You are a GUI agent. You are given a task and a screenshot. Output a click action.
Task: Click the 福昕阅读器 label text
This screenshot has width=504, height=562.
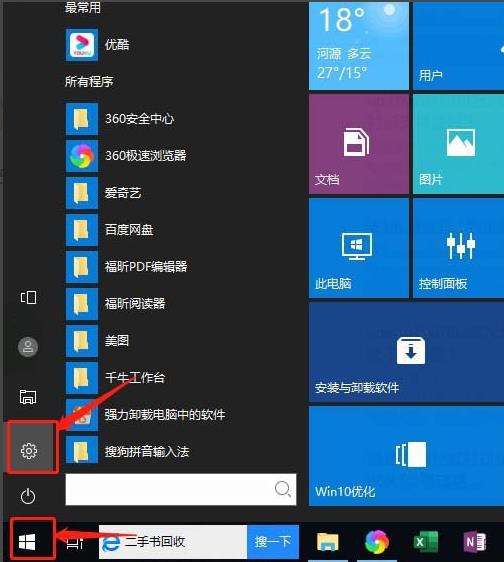point(135,303)
